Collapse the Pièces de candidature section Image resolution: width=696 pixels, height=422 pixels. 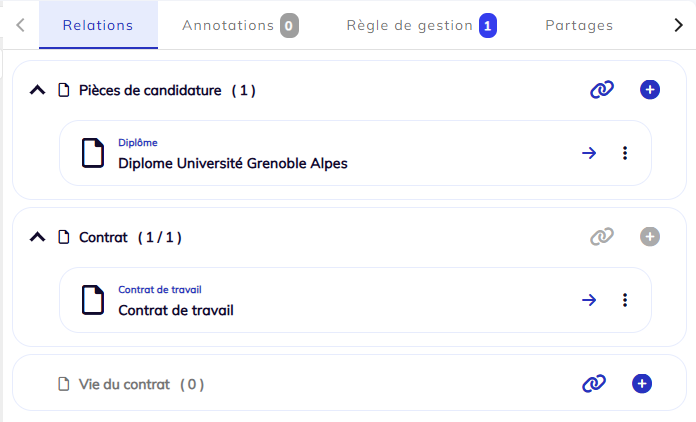tap(38, 91)
